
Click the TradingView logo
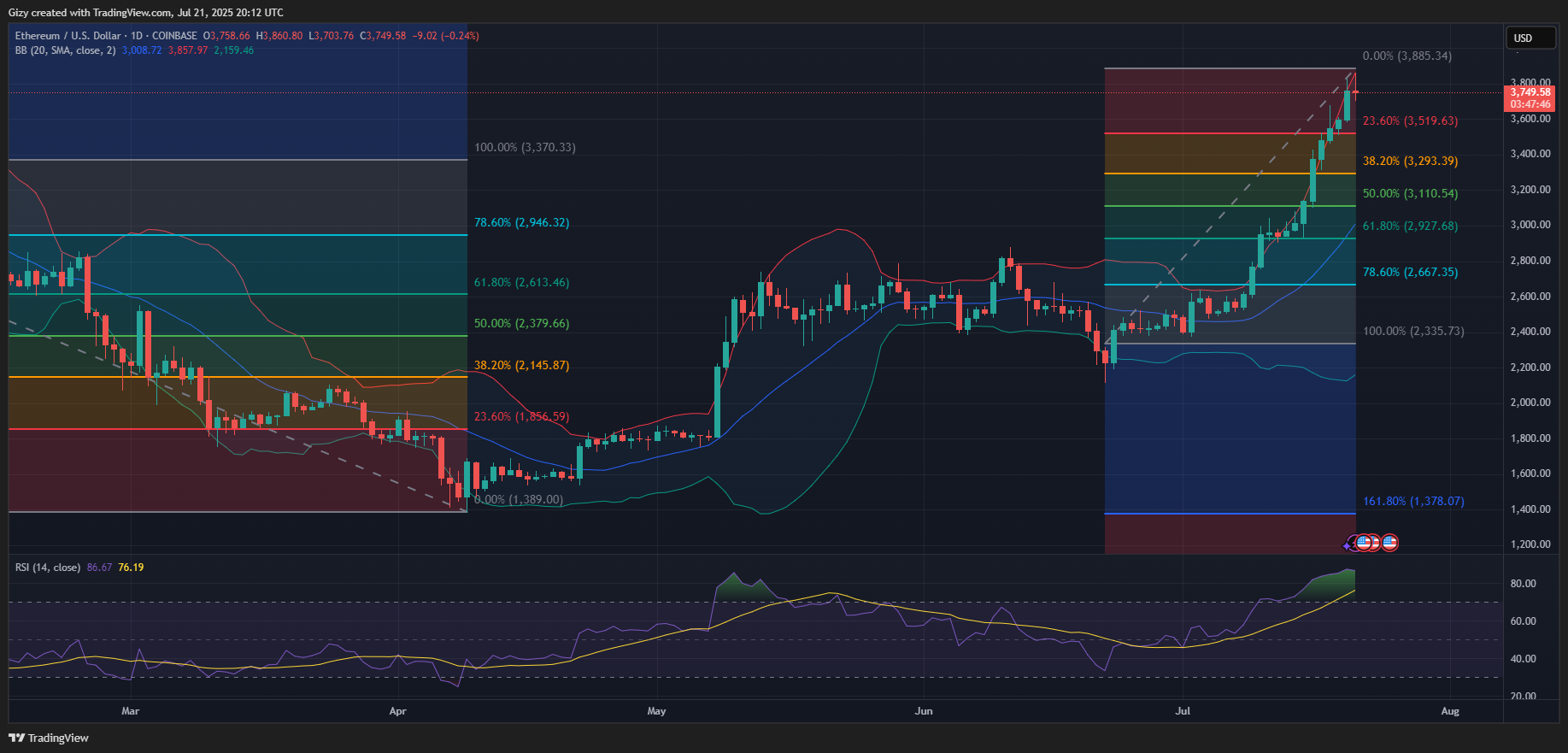point(49,738)
